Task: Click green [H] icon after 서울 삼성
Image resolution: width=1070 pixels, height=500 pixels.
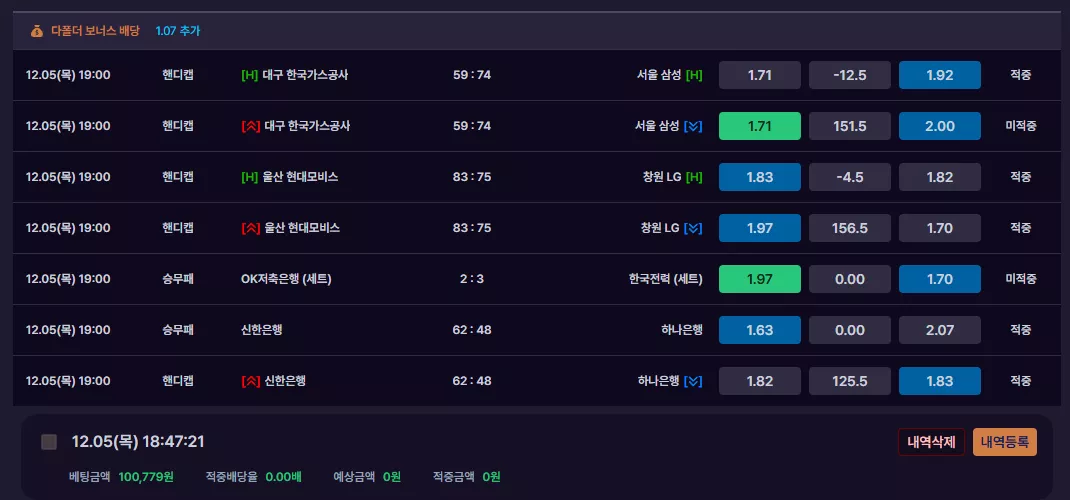Action: pyautogui.click(x=694, y=75)
